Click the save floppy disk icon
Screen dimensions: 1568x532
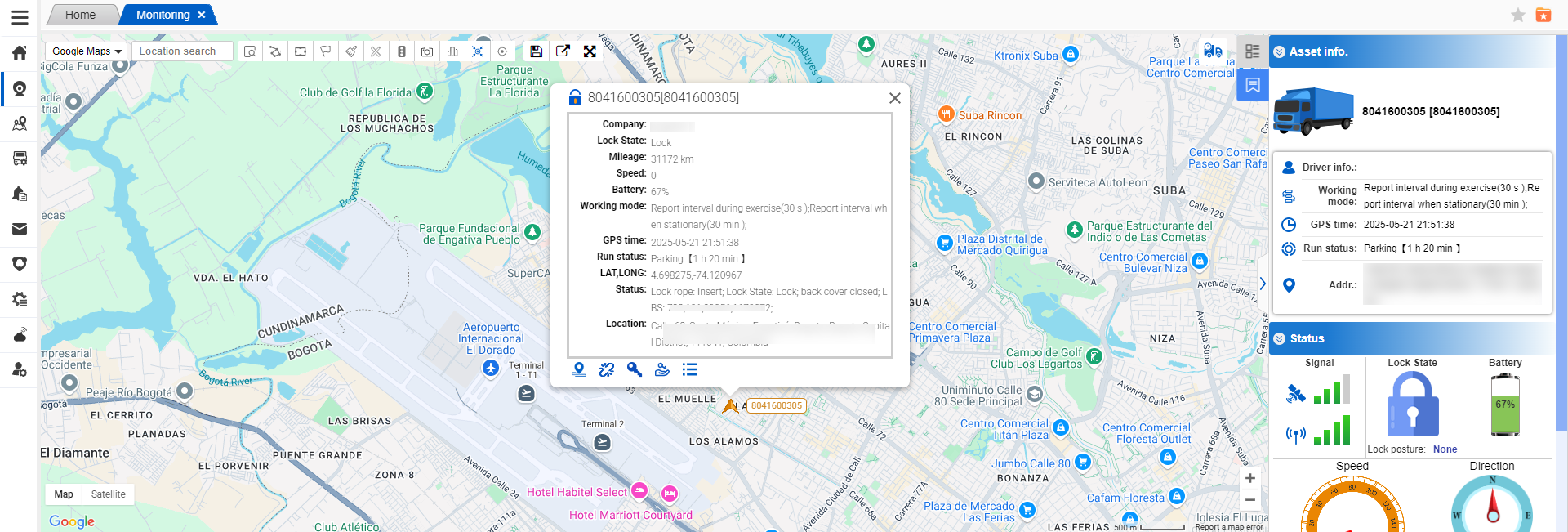coord(536,51)
